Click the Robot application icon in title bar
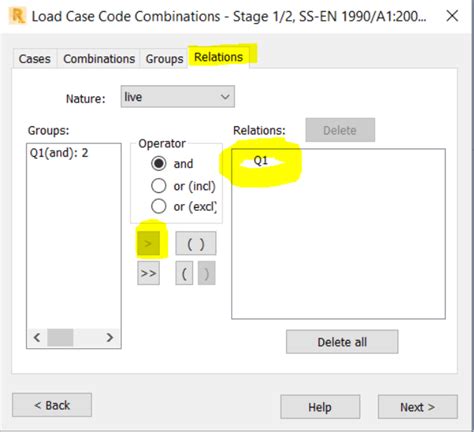Viewport: 474px width, 432px height. pyautogui.click(x=17, y=16)
